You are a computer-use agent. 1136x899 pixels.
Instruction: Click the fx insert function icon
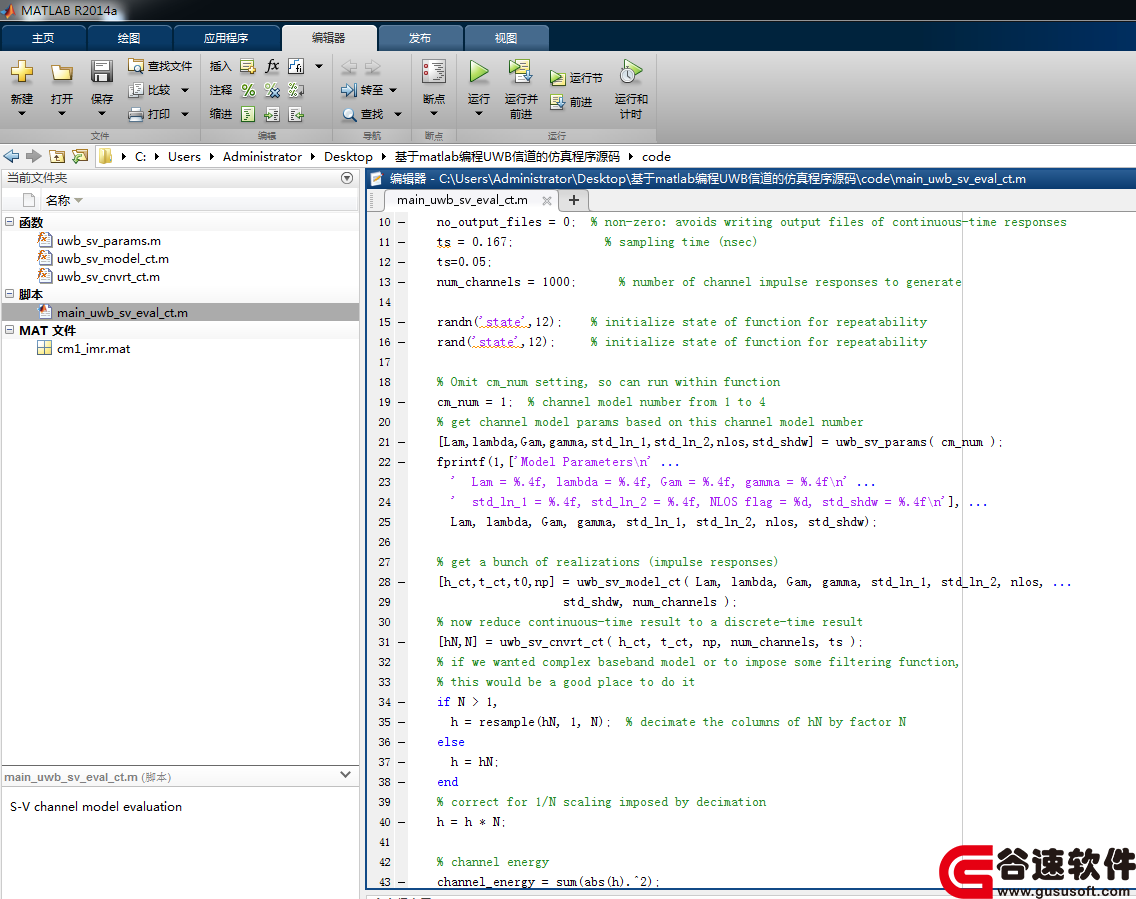tap(272, 66)
